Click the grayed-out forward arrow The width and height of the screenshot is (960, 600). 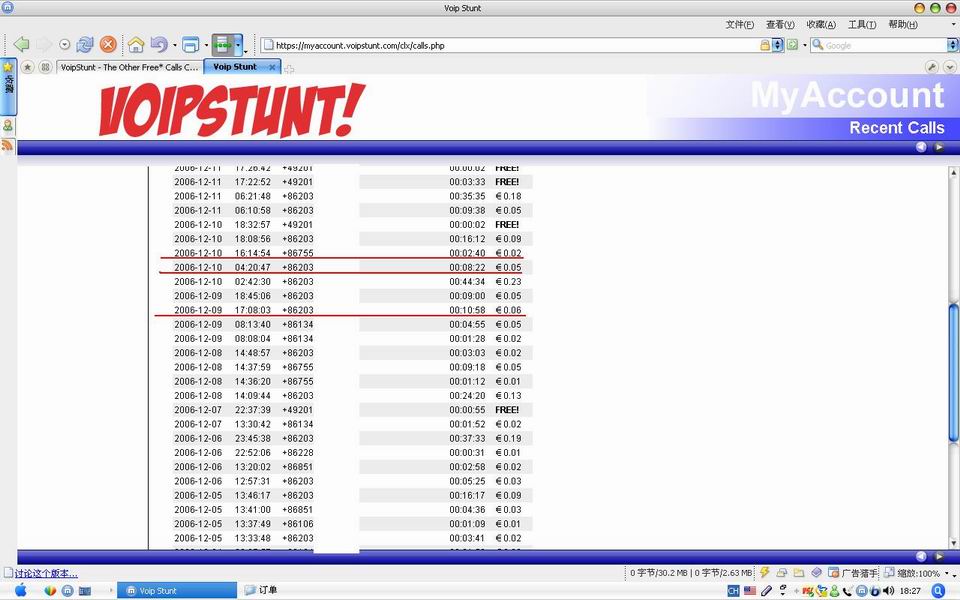pos(43,44)
